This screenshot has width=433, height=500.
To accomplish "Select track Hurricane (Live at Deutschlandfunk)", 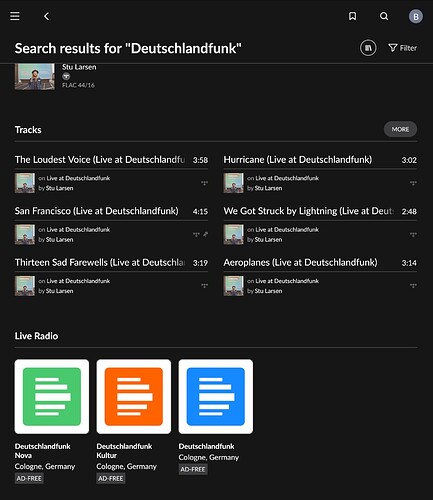I will point(298,160).
